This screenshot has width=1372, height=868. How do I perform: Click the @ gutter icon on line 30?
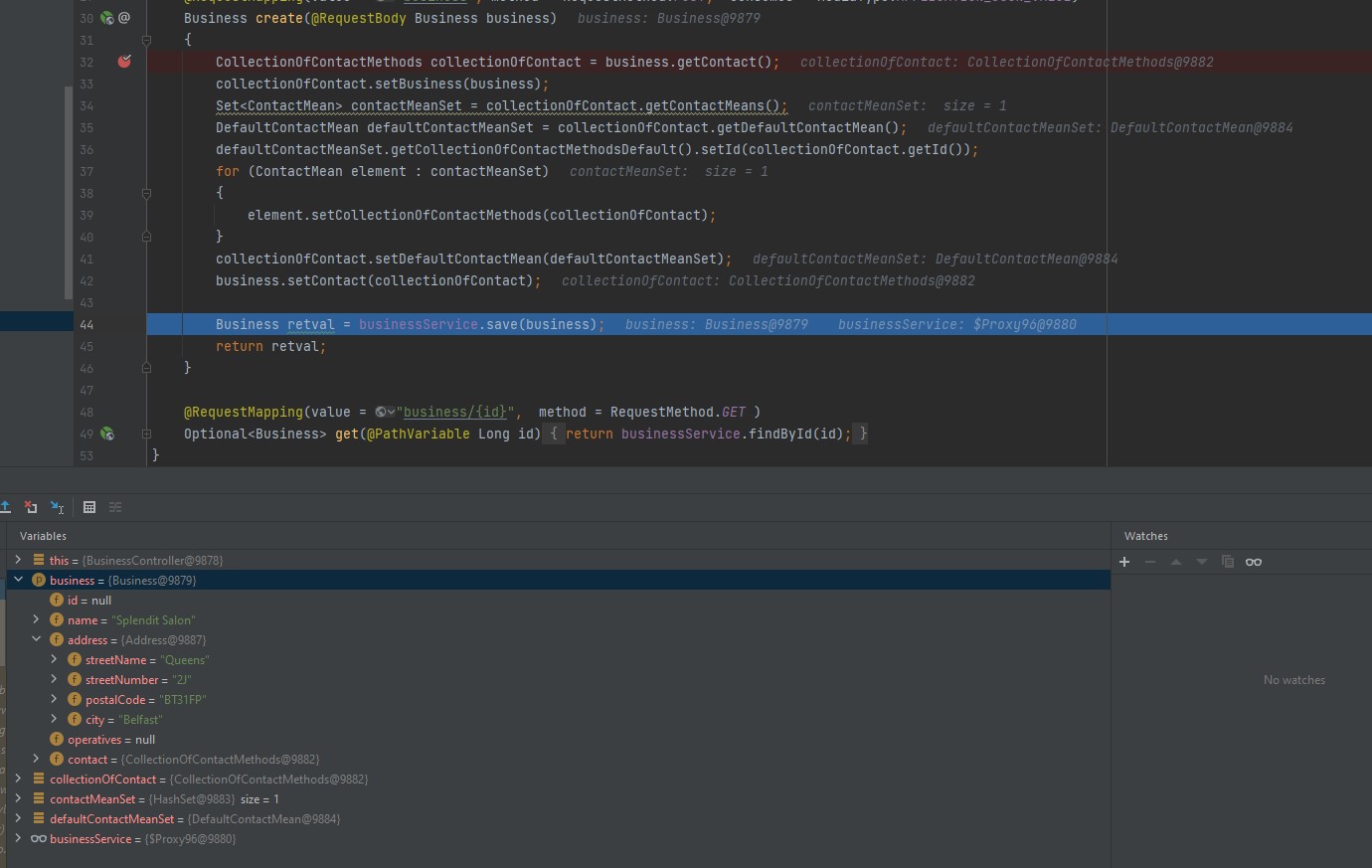[124, 18]
